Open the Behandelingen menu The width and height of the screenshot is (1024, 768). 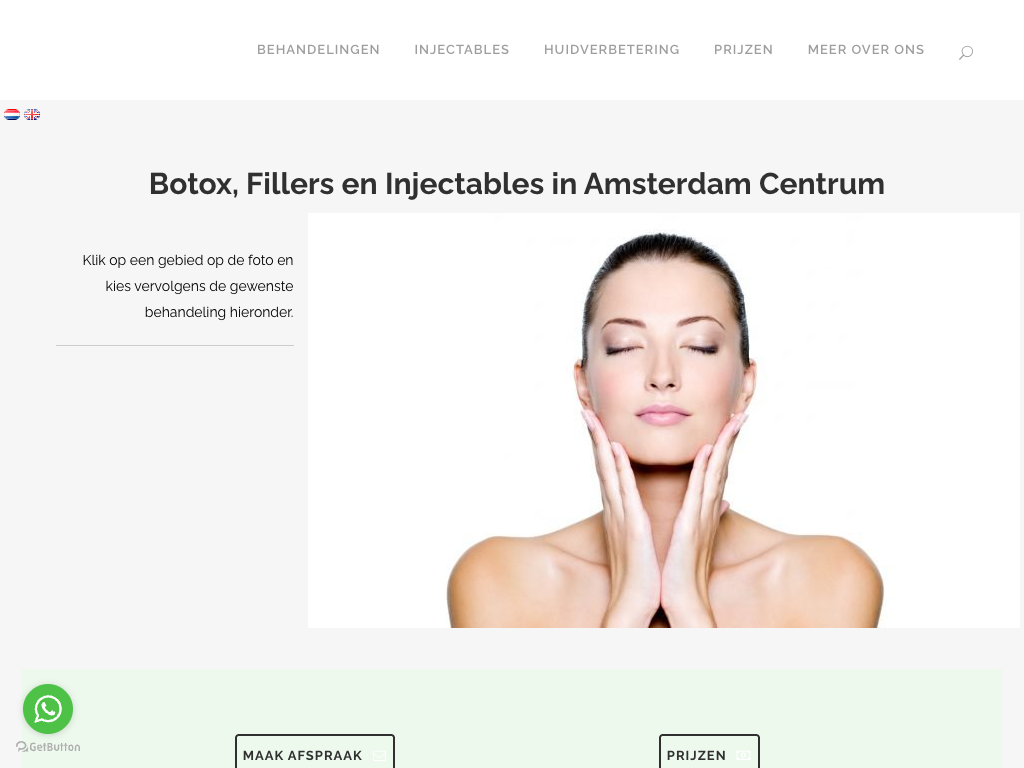click(318, 50)
